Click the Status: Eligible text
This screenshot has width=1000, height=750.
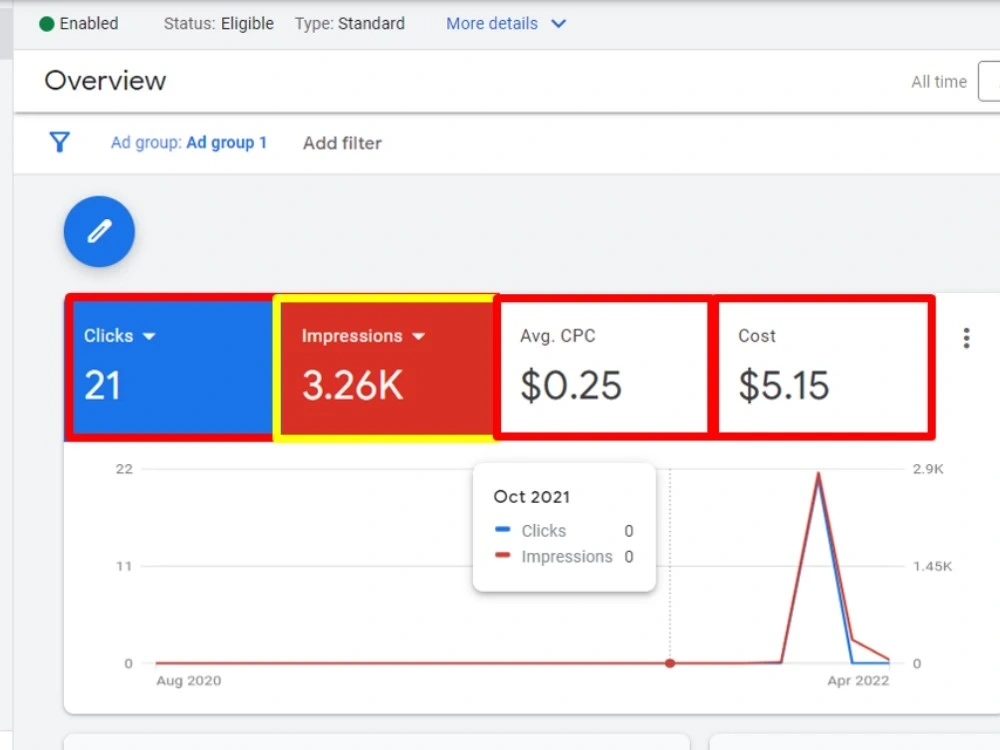click(219, 24)
